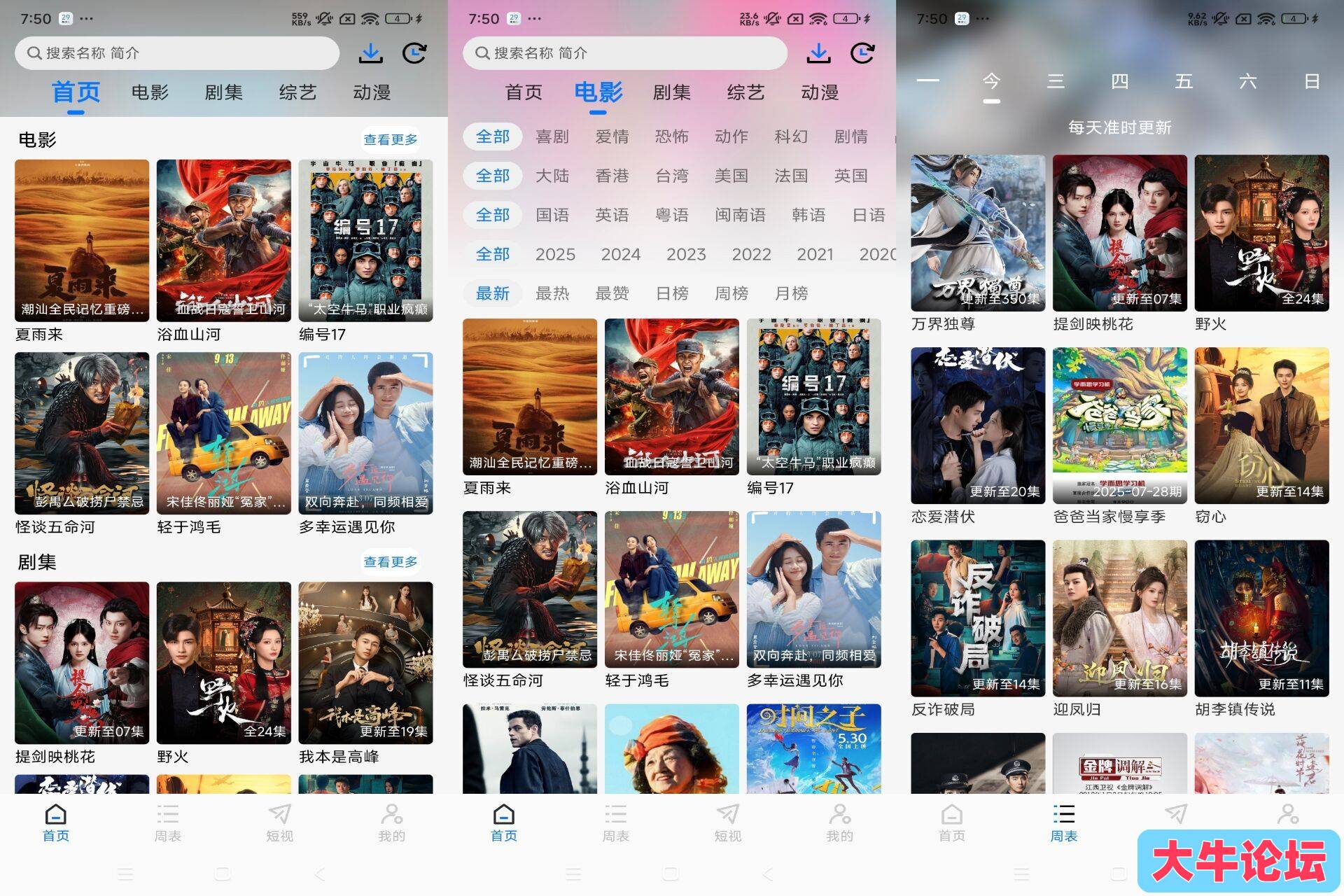Screen dimensions: 1344x896
Task: Select 喜剧 genre filter
Action: tap(552, 136)
